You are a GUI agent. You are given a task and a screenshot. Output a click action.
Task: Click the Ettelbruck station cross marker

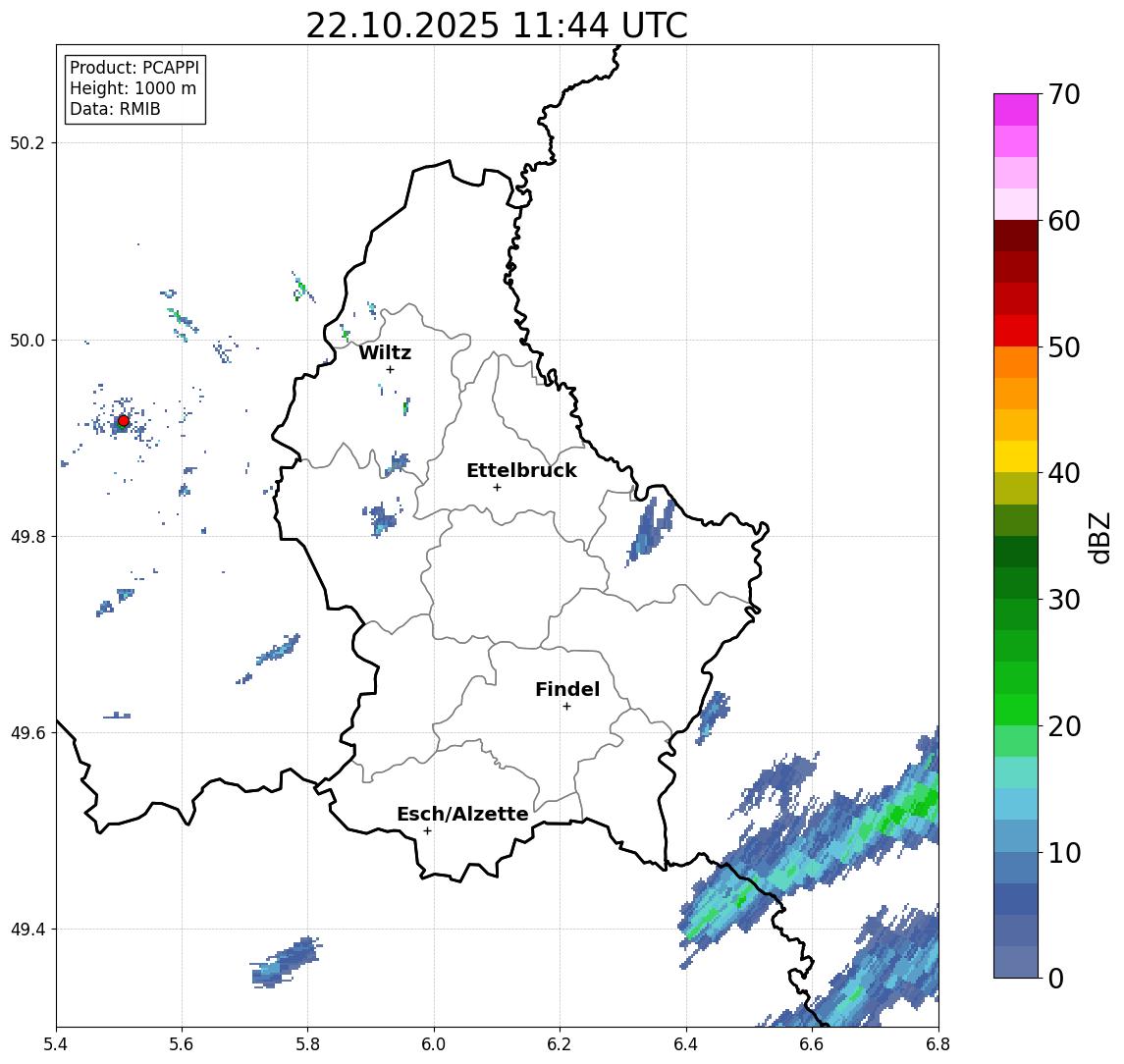pyautogui.click(x=497, y=488)
